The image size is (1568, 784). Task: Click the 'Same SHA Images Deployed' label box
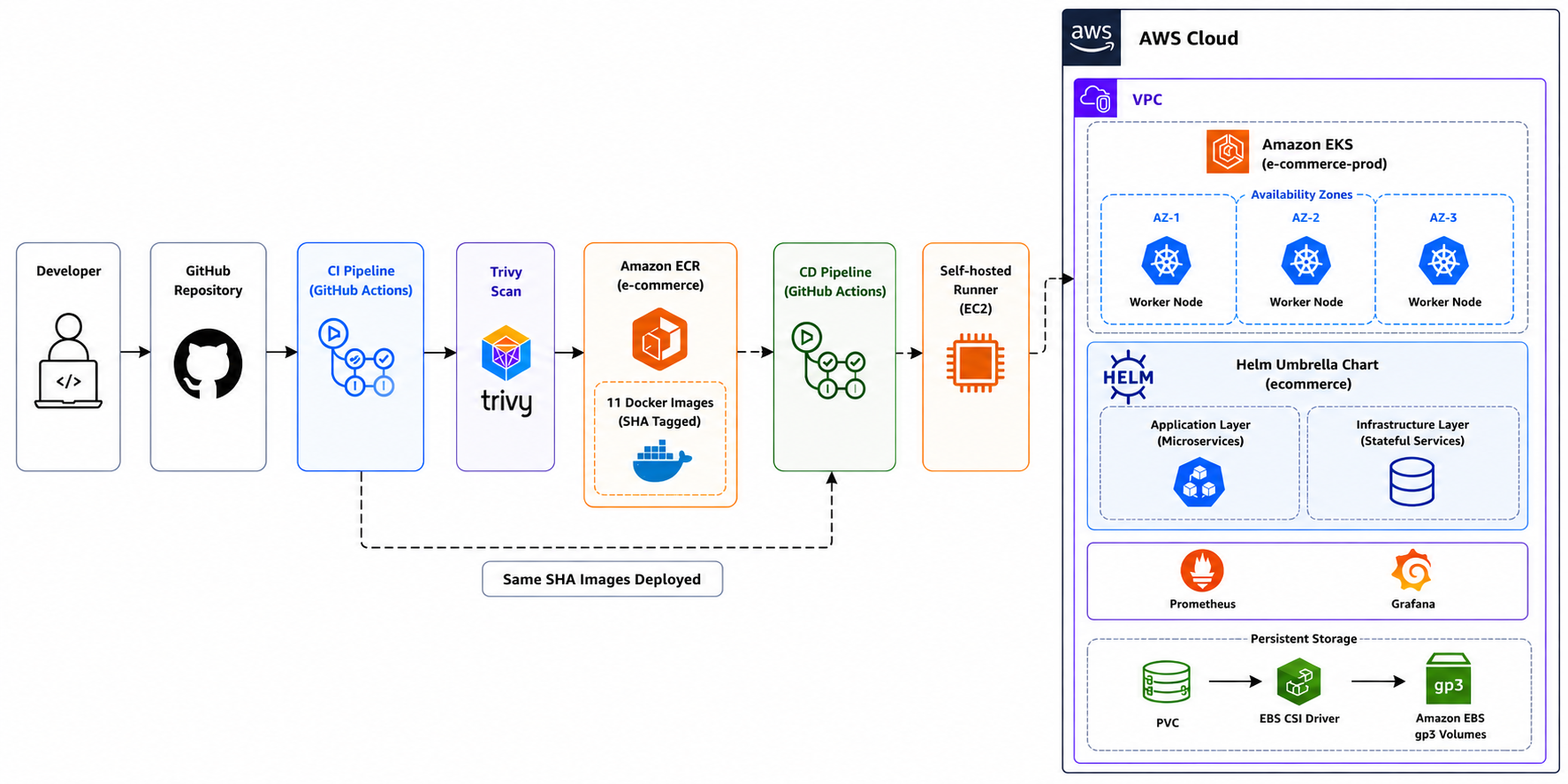[602, 579]
